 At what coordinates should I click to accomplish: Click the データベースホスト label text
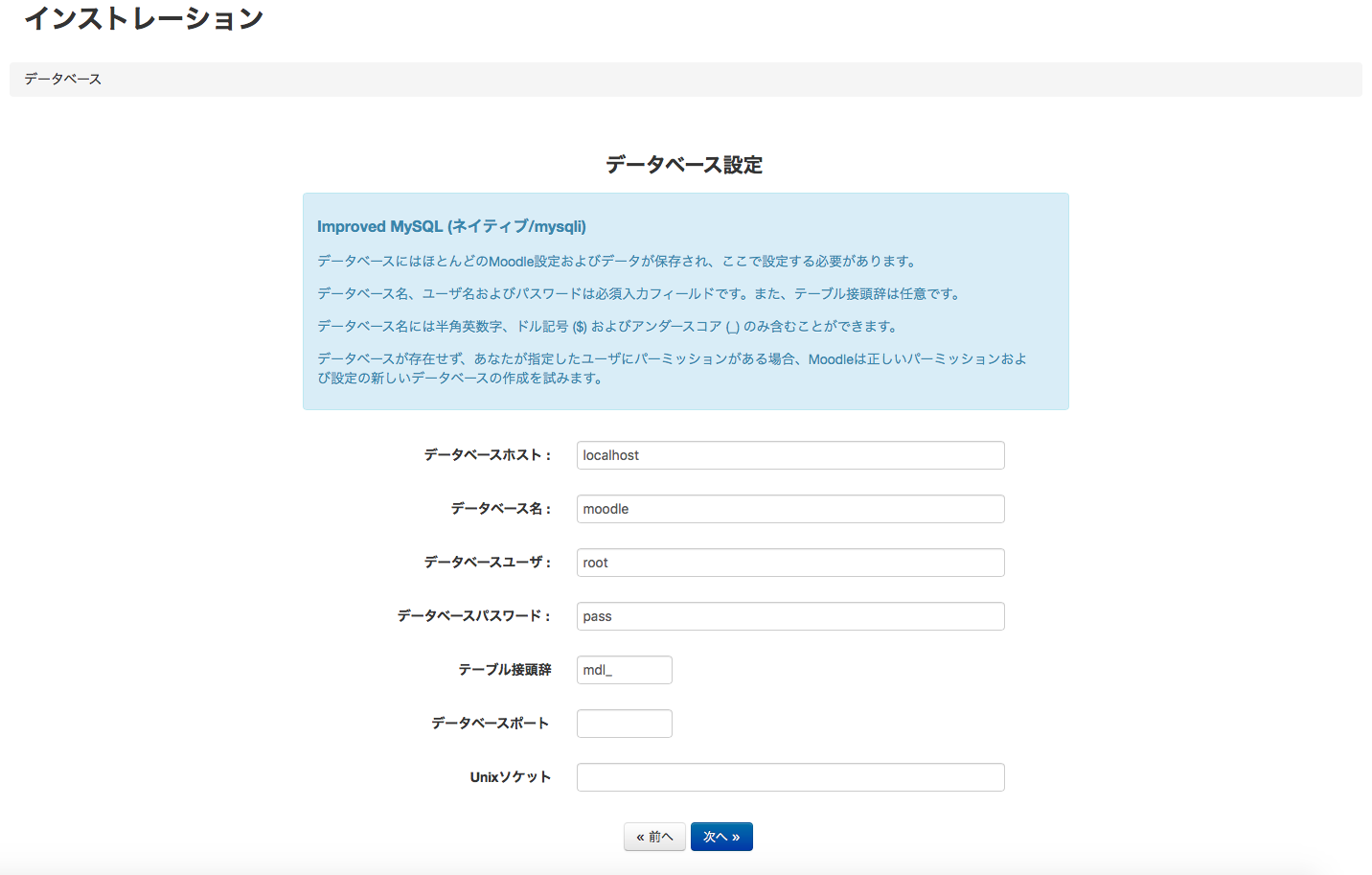[488, 455]
